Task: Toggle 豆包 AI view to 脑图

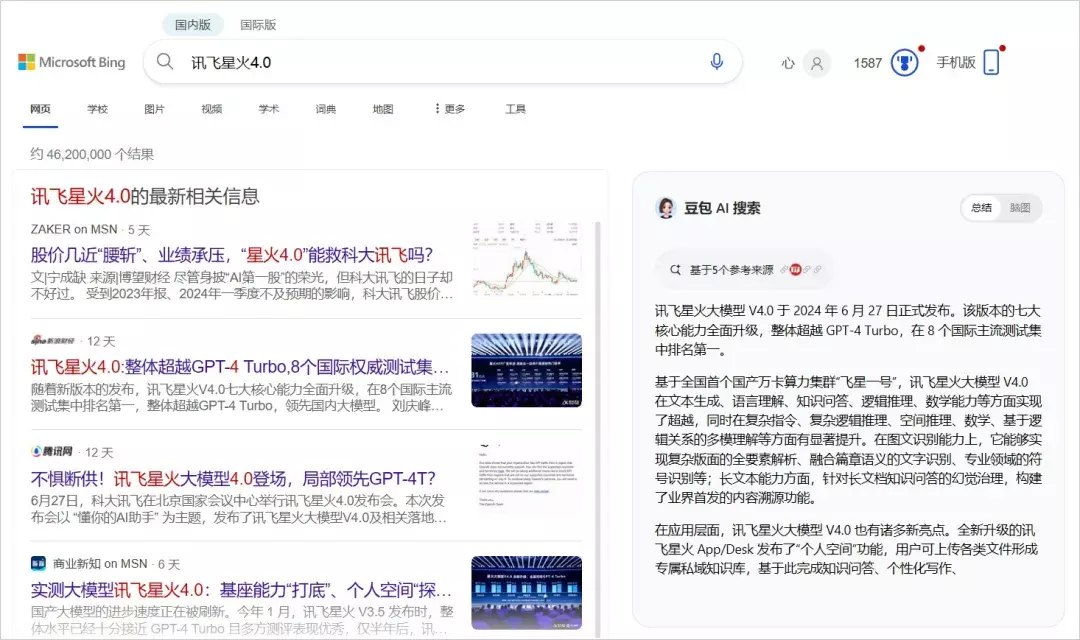Action: click(1019, 208)
